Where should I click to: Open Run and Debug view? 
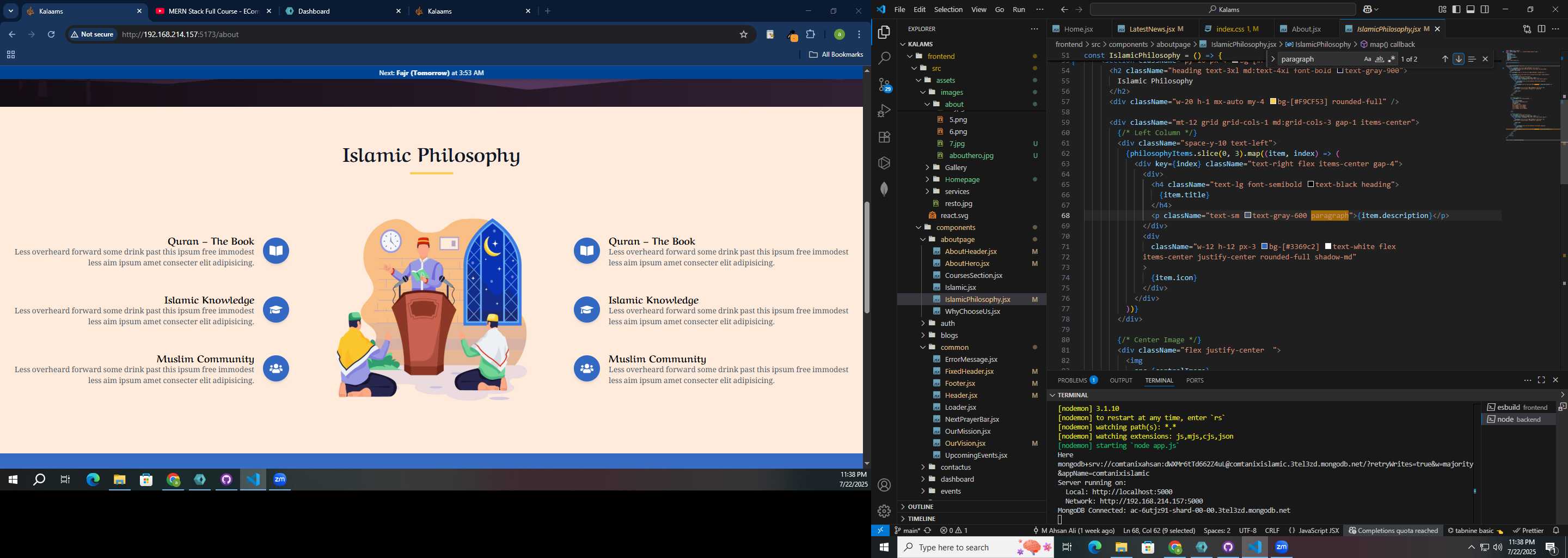click(884, 111)
